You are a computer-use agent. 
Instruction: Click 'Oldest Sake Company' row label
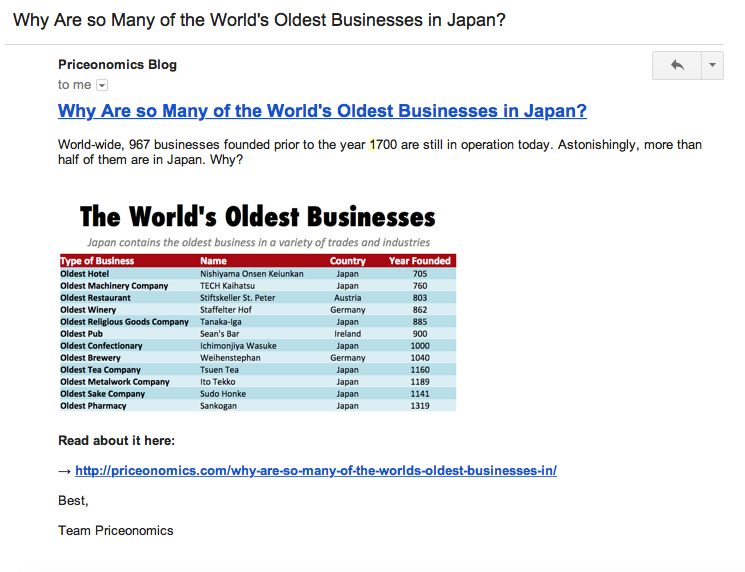(102, 393)
